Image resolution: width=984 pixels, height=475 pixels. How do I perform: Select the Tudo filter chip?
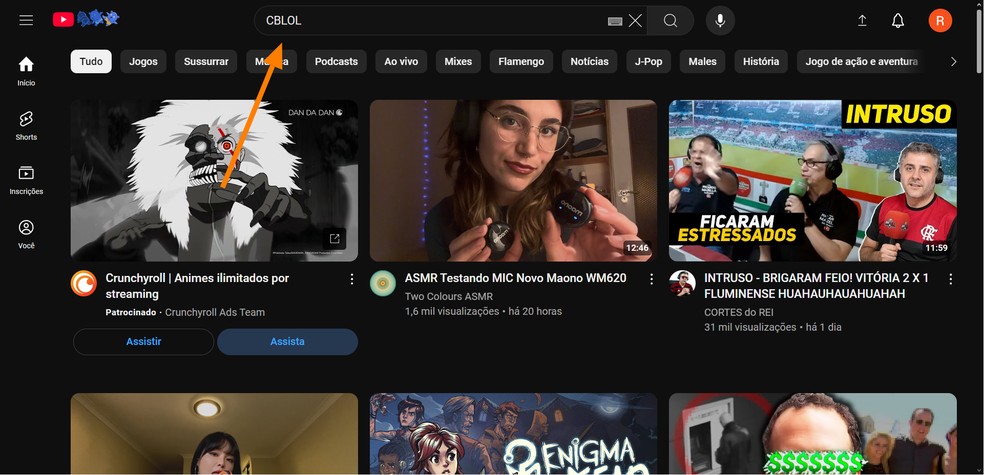[x=91, y=61]
